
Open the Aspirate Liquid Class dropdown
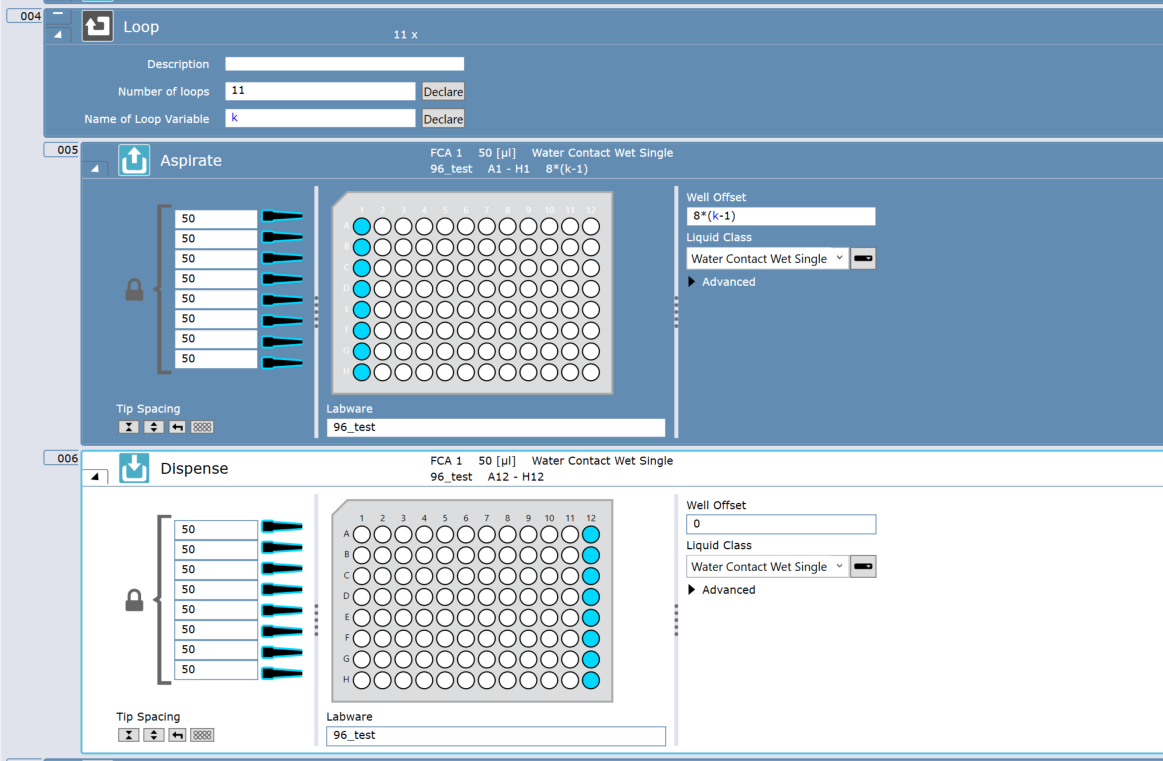pos(839,259)
